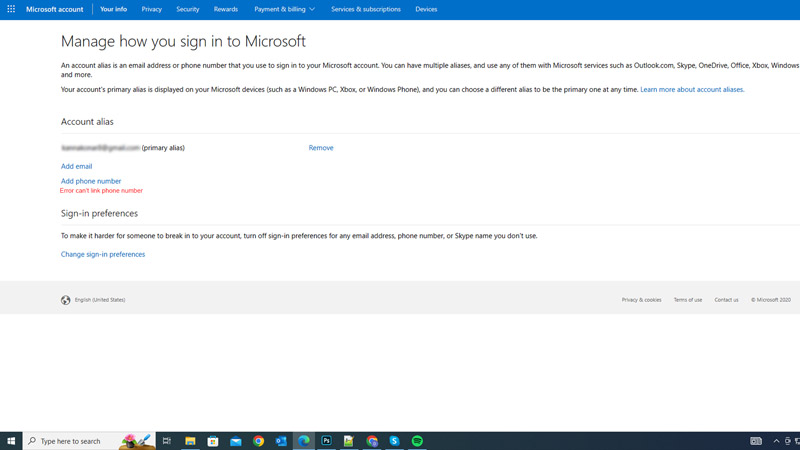The height and width of the screenshot is (450, 800).
Task: Open the Privacy tab
Action: coord(152,9)
